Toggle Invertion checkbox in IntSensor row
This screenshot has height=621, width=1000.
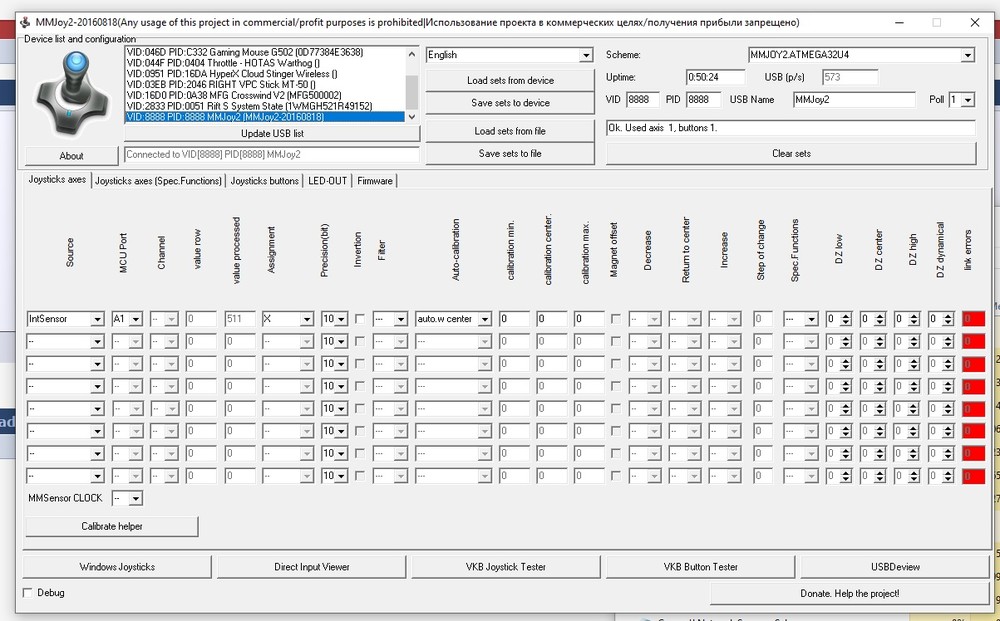[360, 319]
